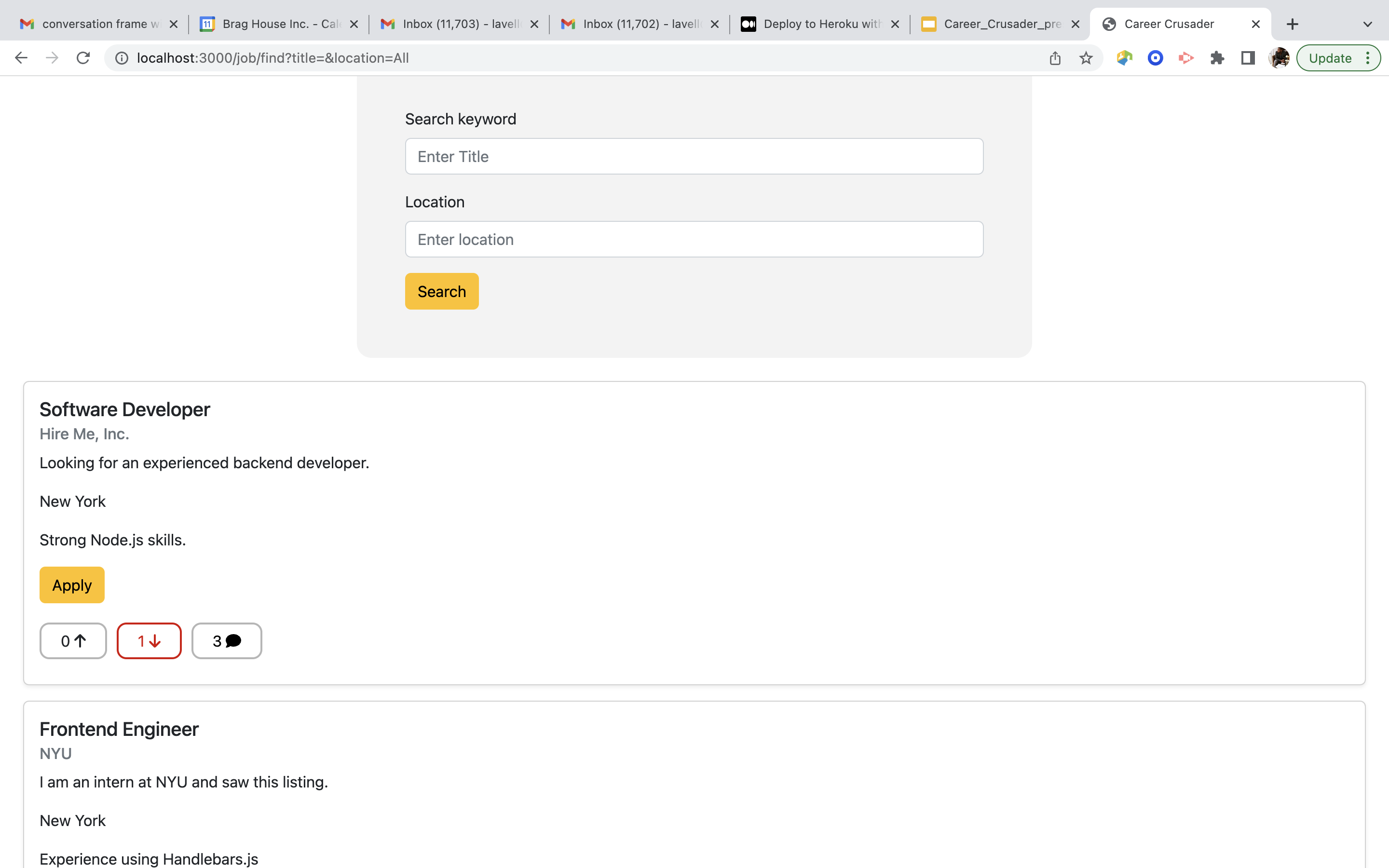Open the browser share menu
1389x868 pixels.
pos(1054,57)
